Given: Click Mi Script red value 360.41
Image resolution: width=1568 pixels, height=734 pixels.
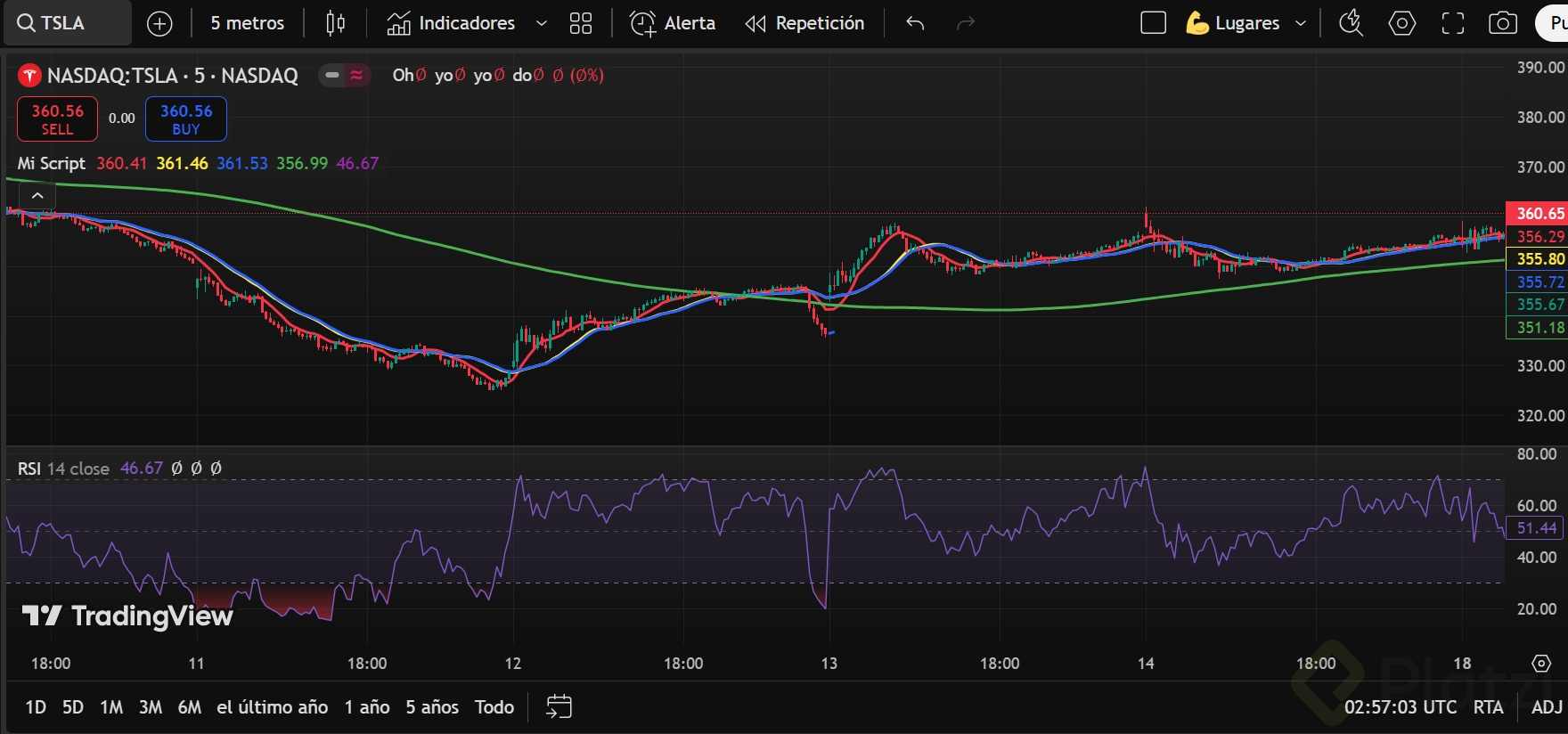Looking at the screenshot, I should pos(121,163).
